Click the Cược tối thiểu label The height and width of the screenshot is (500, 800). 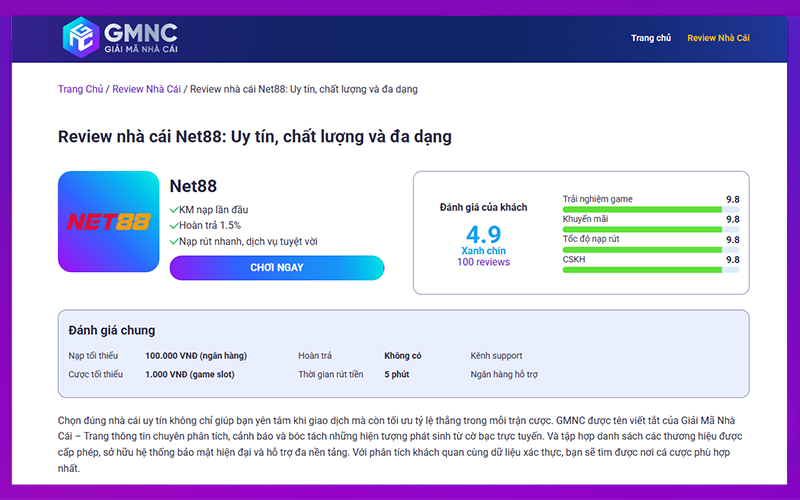(x=95, y=374)
